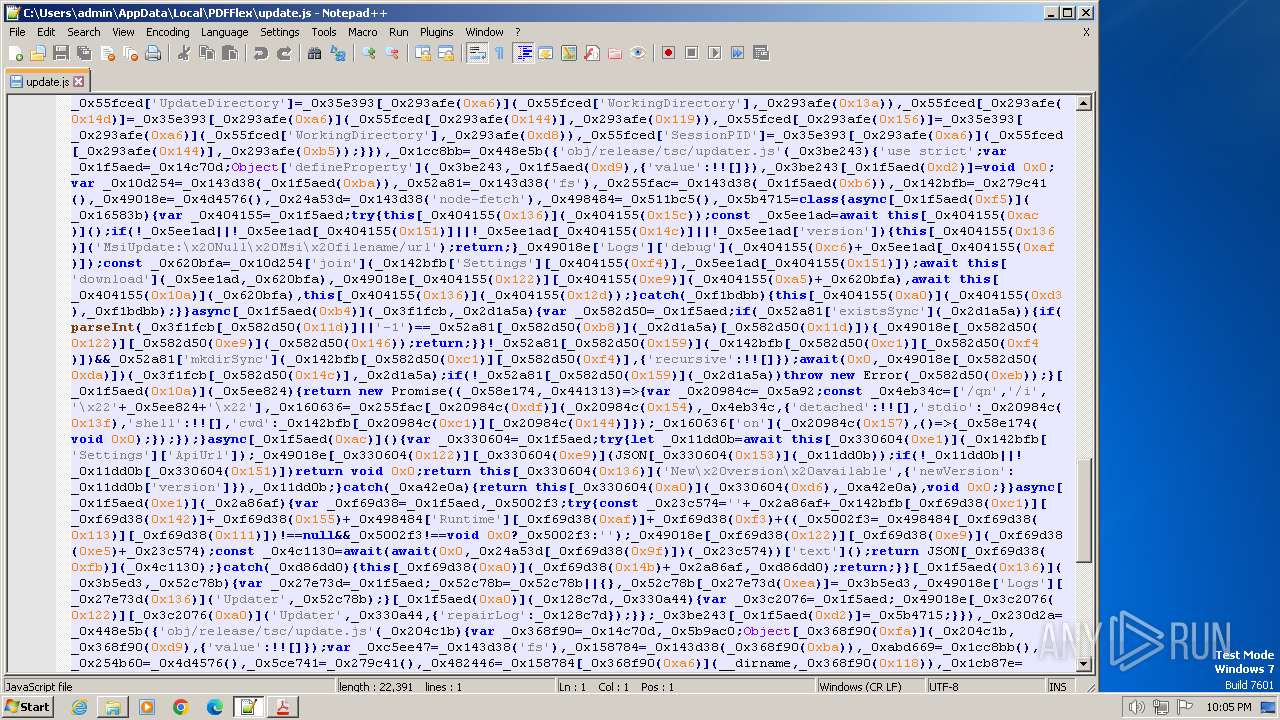This screenshot has width=1280, height=720.
Task: Open the Plugins menu
Action: tap(437, 32)
